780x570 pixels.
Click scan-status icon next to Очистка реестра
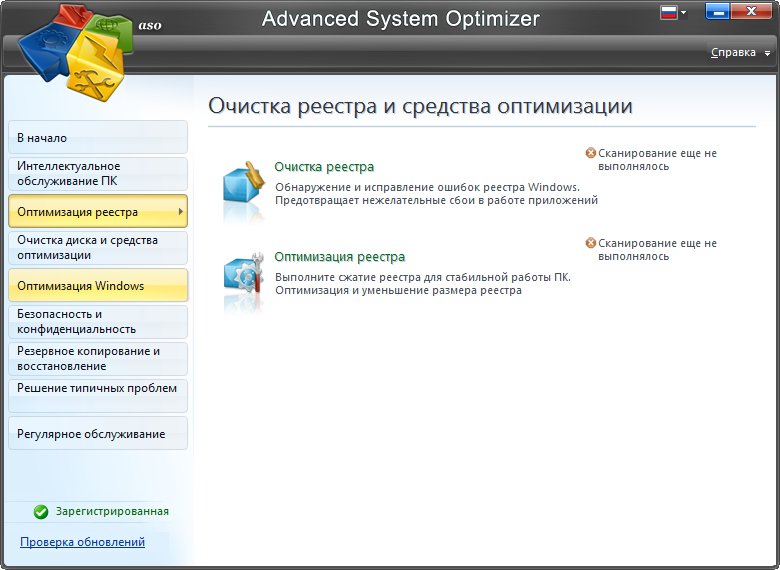[590, 153]
